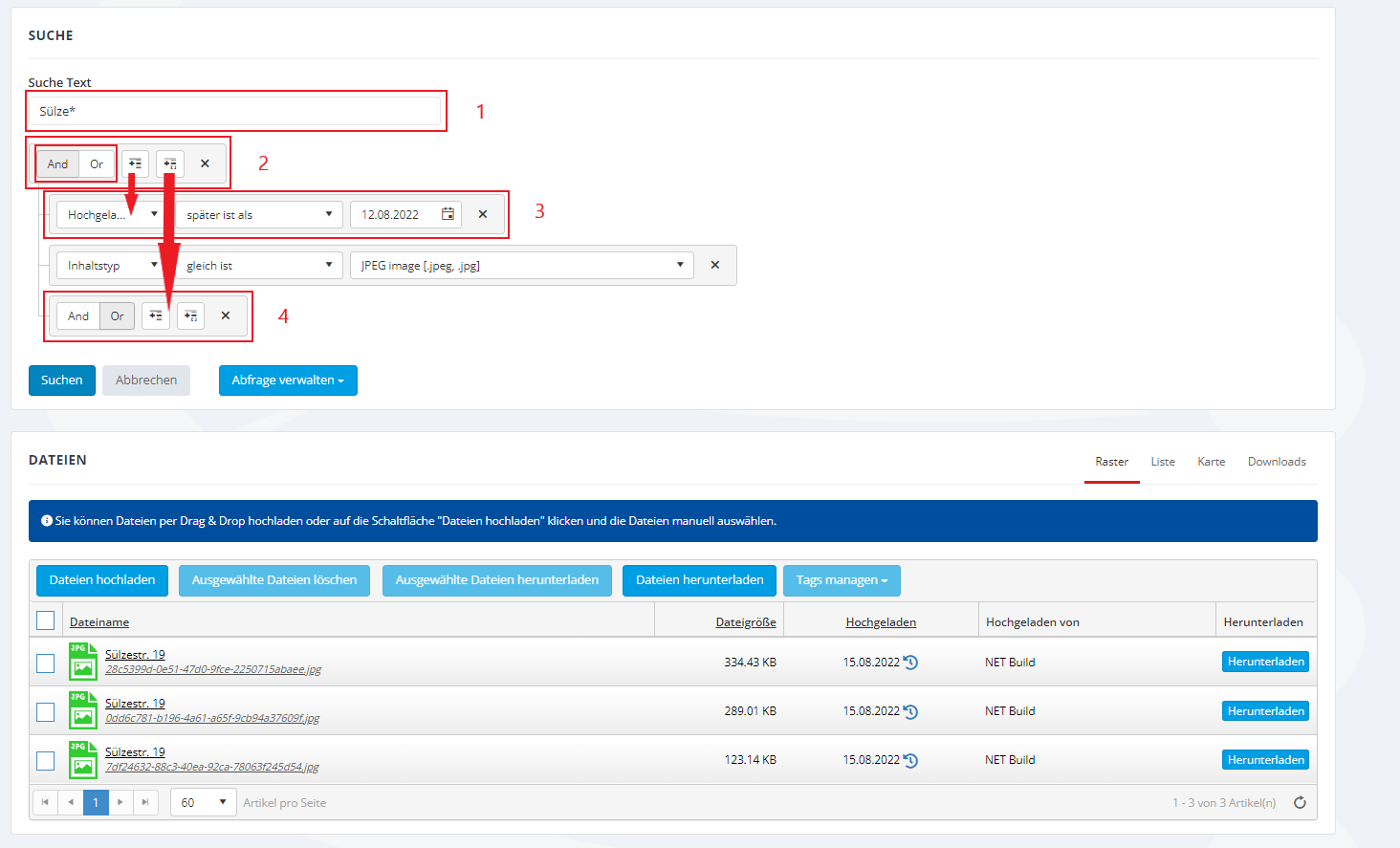
Task: Open the calendar picker for date 12.08.2022
Action: pyautogui.click(x=448, y=214)
